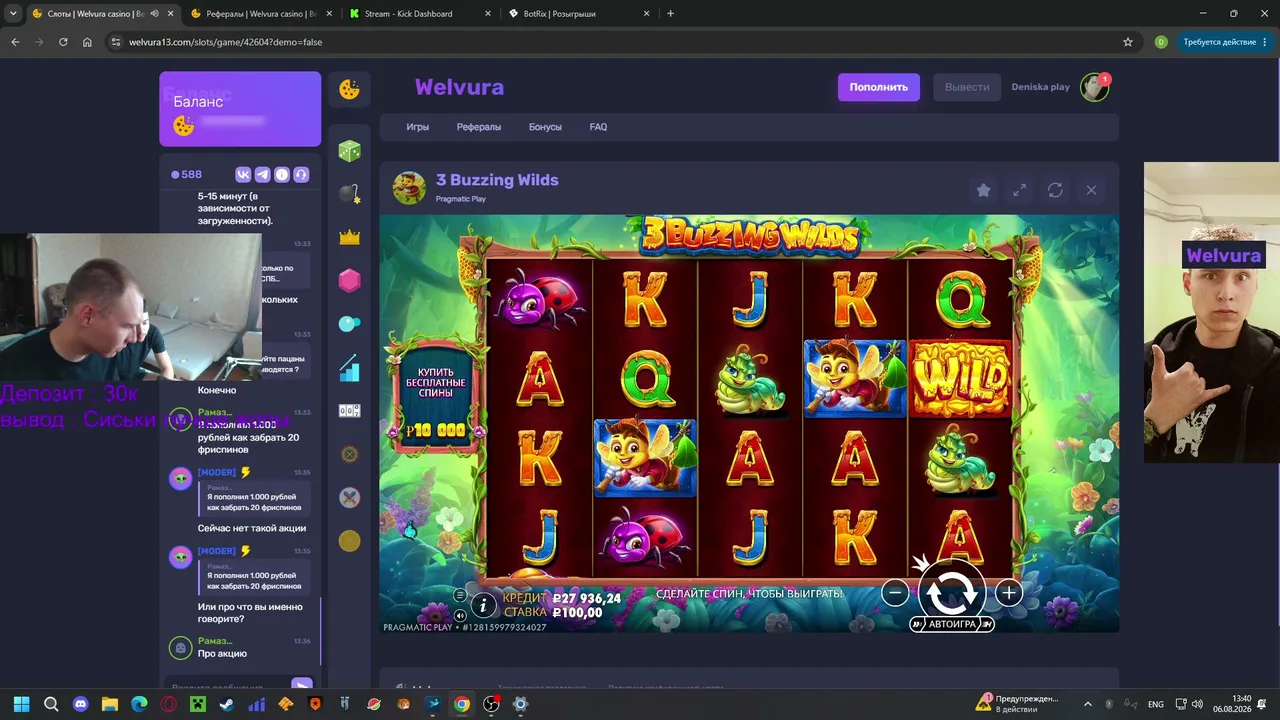
Task: Increase the bet with the plus button
Action: coord(1008,593)
